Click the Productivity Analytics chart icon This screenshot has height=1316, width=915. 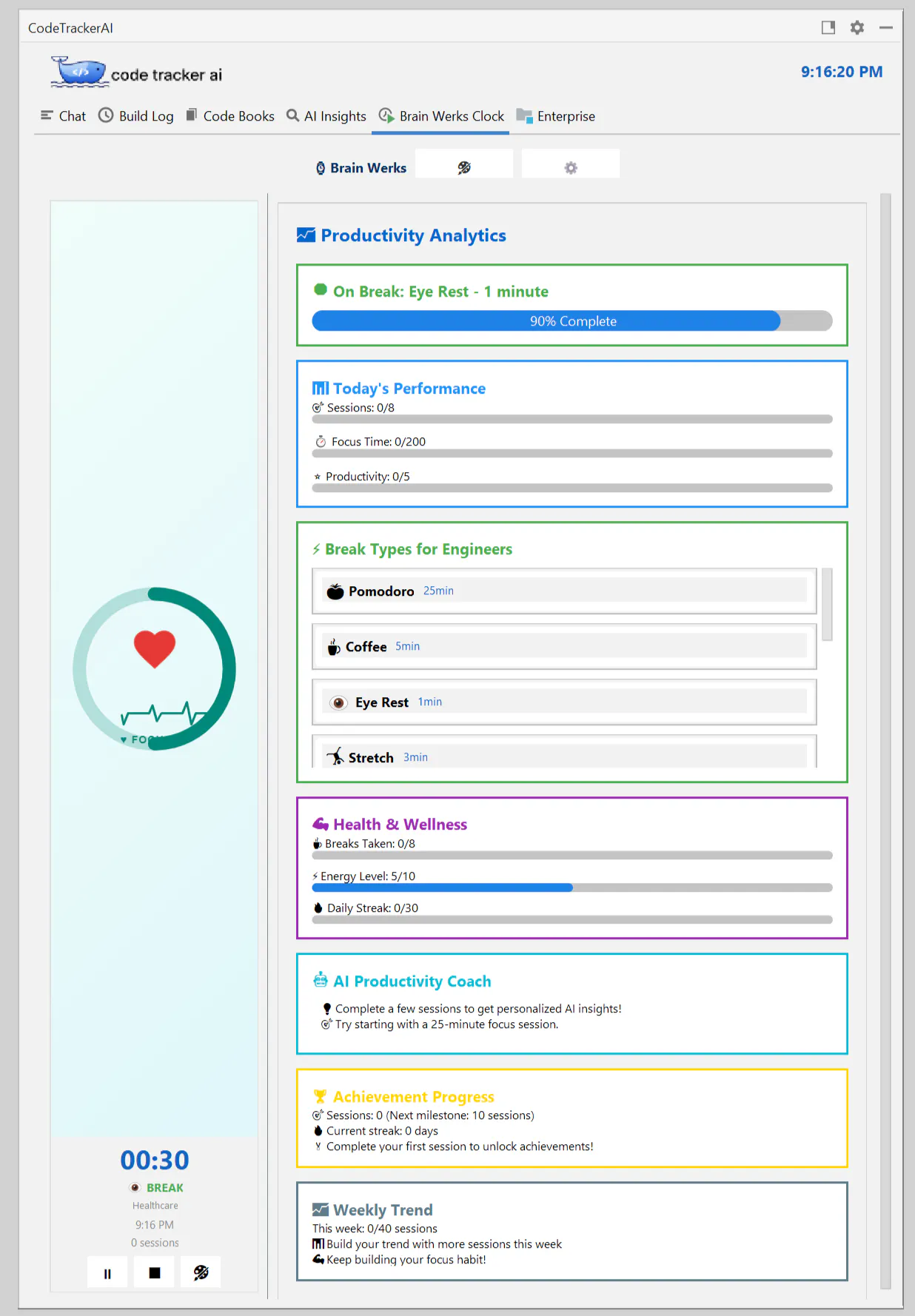[306, 235]
